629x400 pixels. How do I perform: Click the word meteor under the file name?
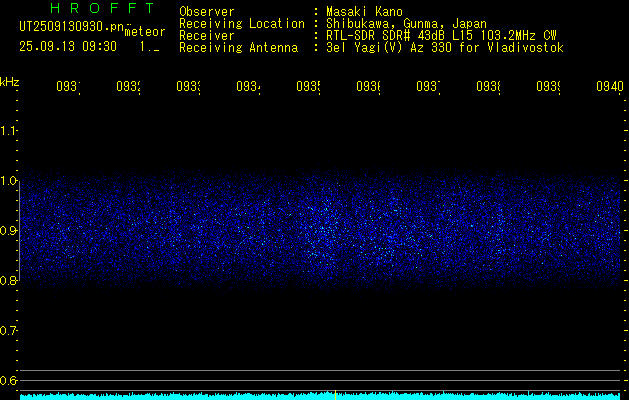(x=145, y=32)
